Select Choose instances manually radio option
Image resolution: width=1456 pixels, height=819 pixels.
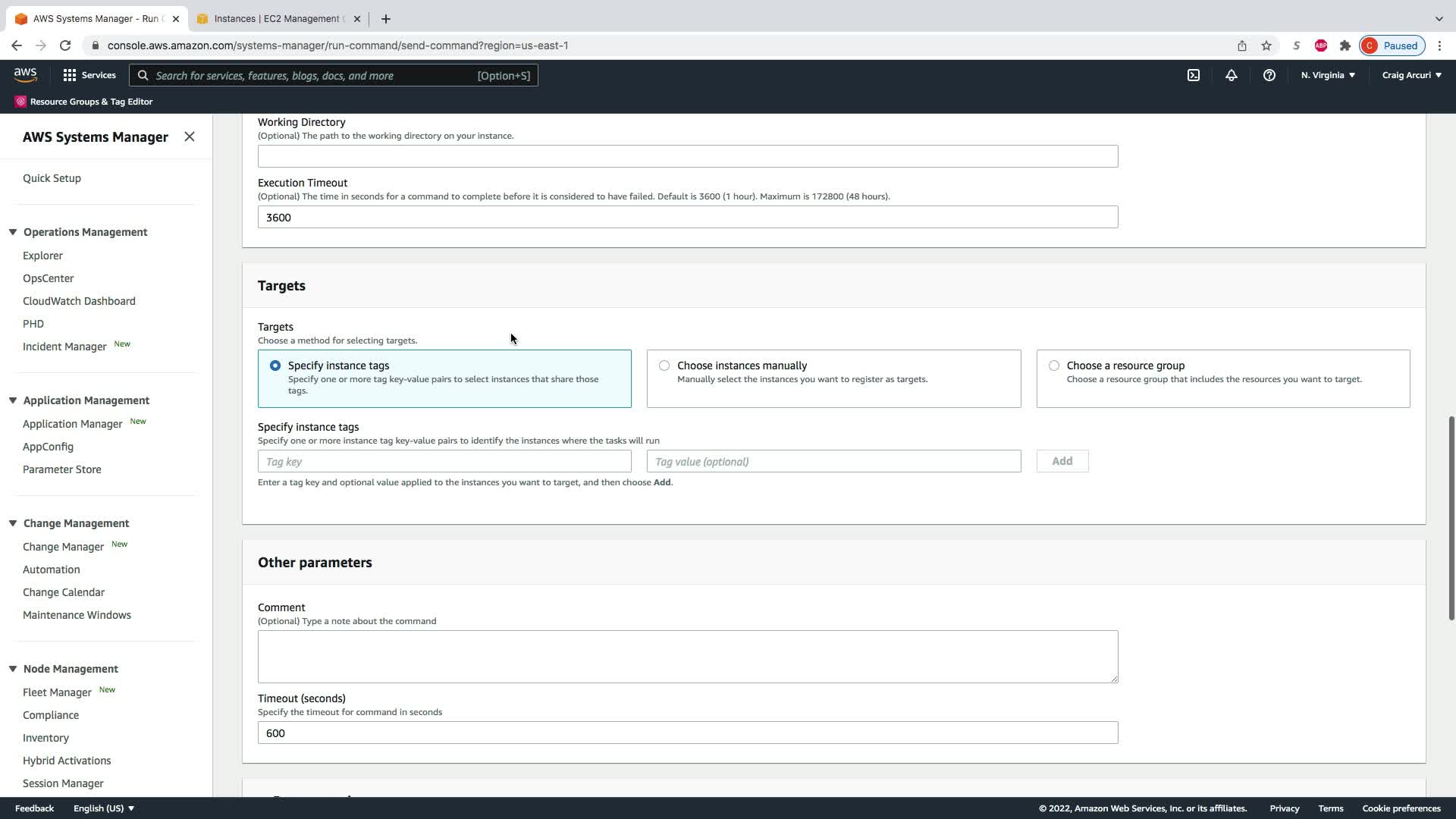click(664, 366)
